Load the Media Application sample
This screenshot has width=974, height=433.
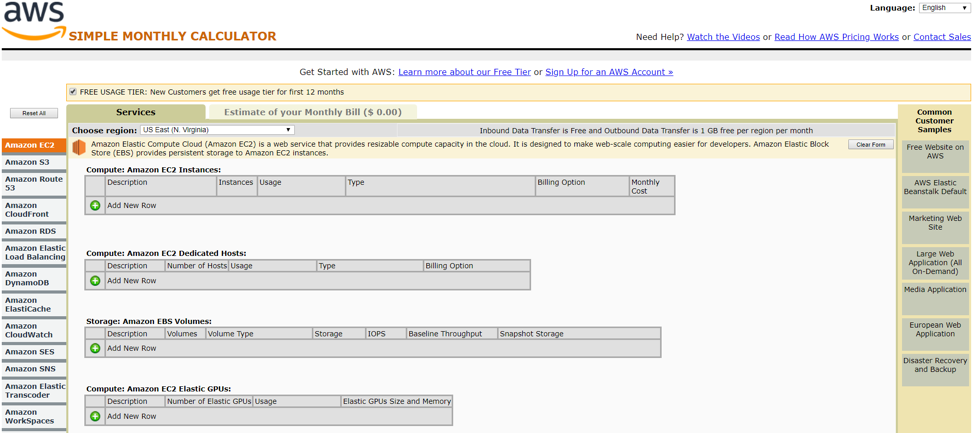pyautogui.click(x=935, y=299)
